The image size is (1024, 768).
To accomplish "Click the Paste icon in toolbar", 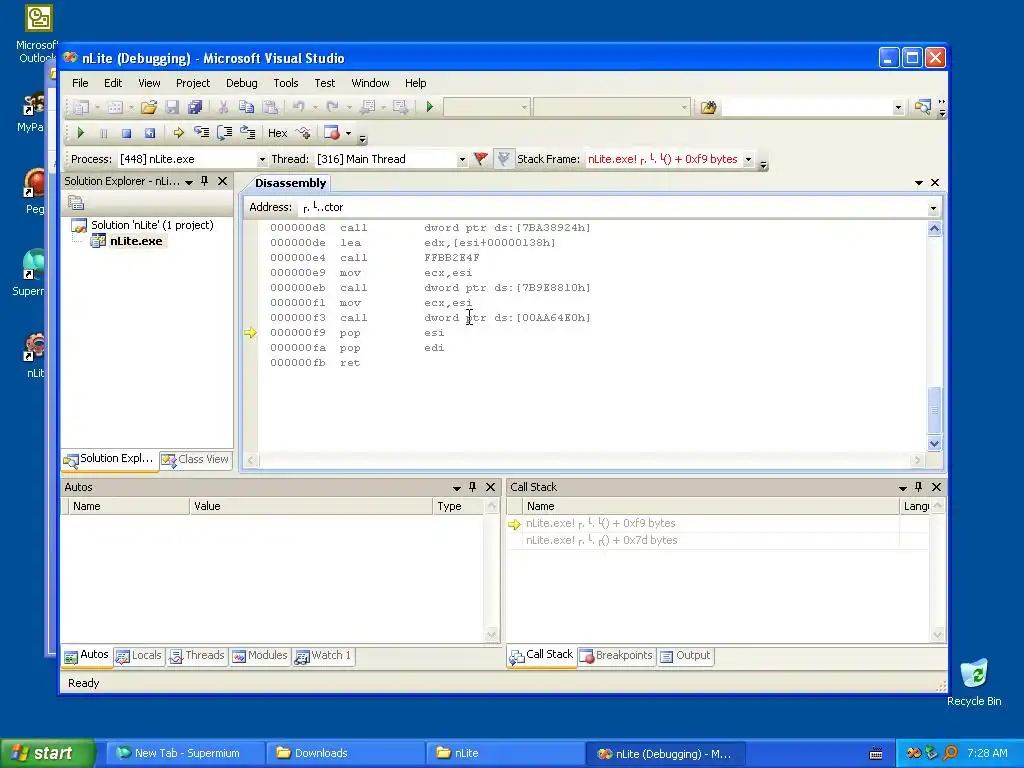I will [270, 107].
